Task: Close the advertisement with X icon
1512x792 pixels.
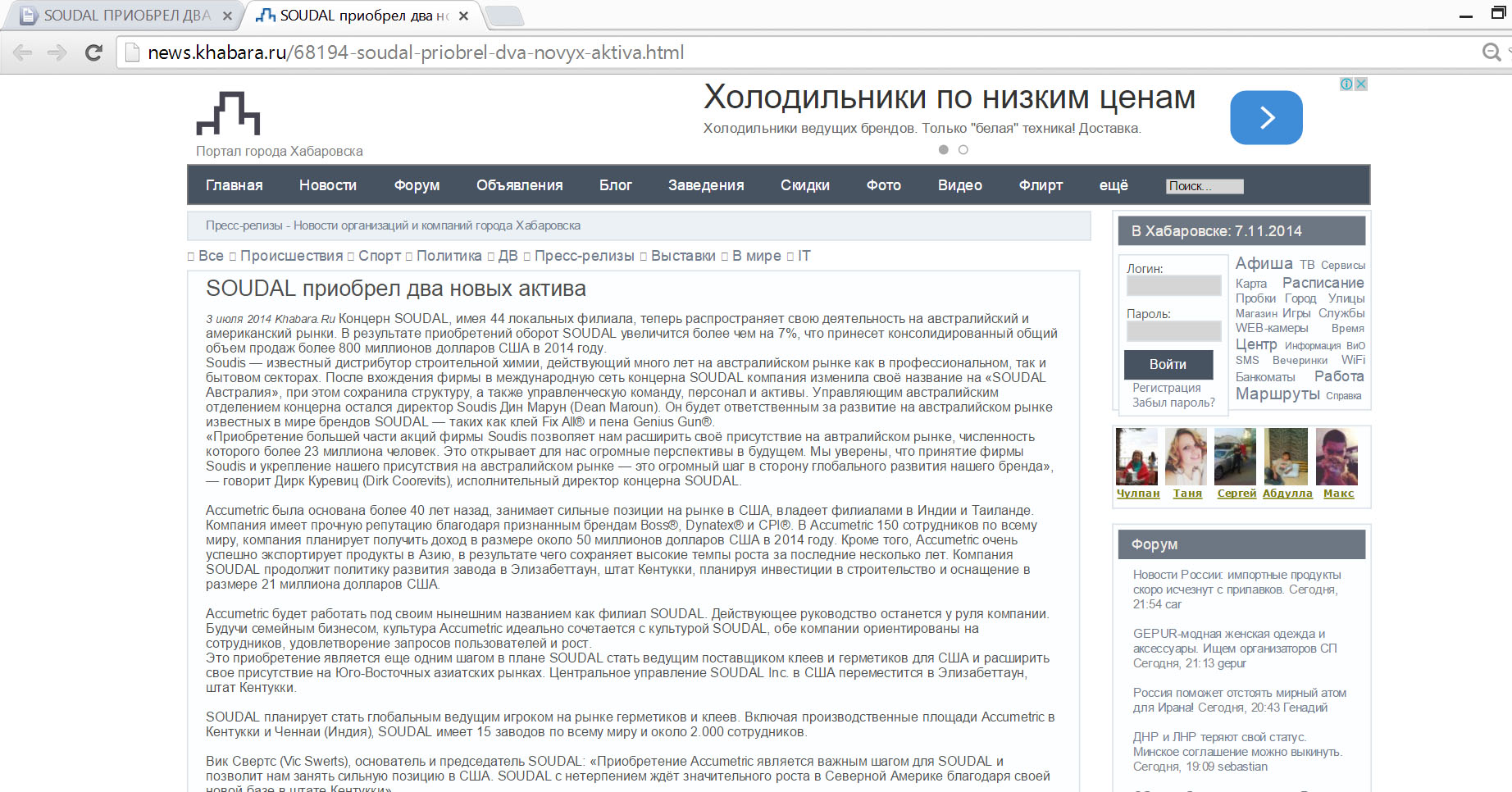Action: pyautogui.click(x=1361, y=84)
